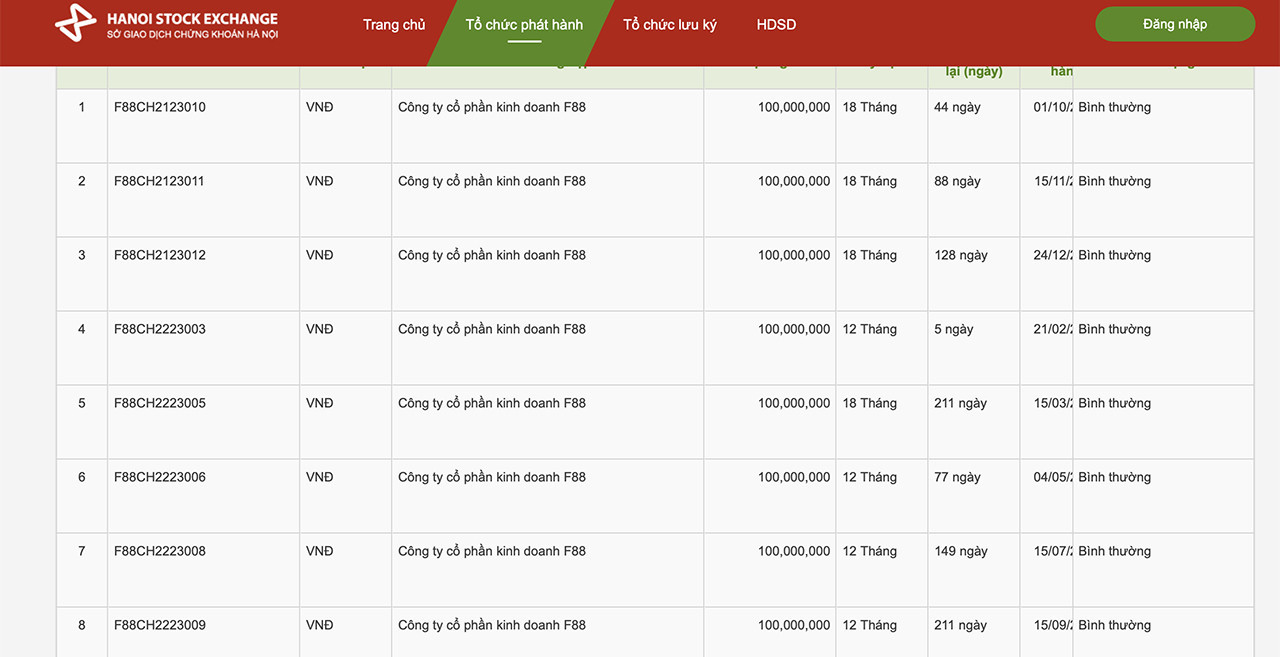Open bond code F88CH2223005

click(x=160, y=404)
